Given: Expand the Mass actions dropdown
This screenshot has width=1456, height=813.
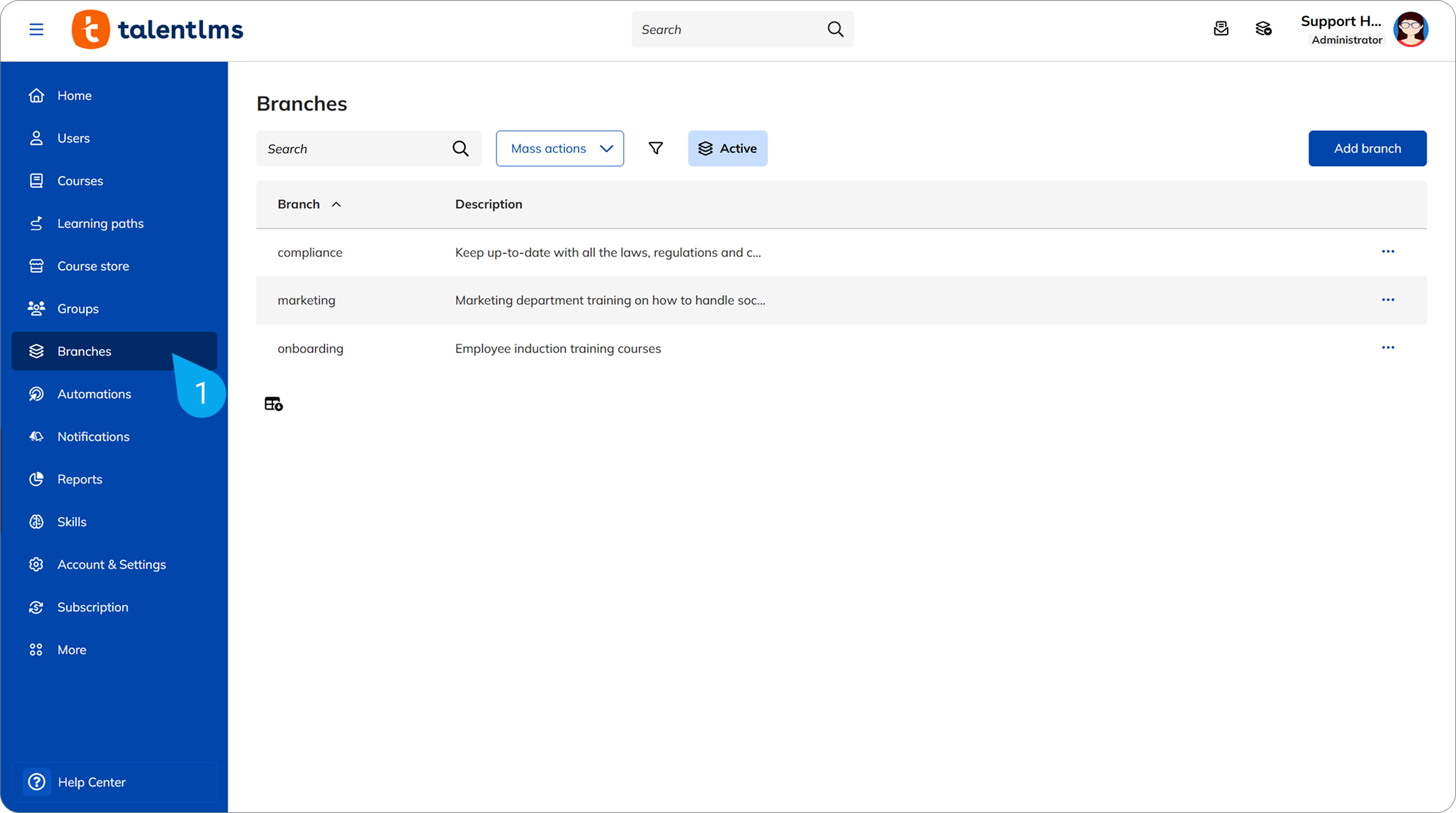Looking at the screenshot, I should pyautogui.click(x=560, y=149).
